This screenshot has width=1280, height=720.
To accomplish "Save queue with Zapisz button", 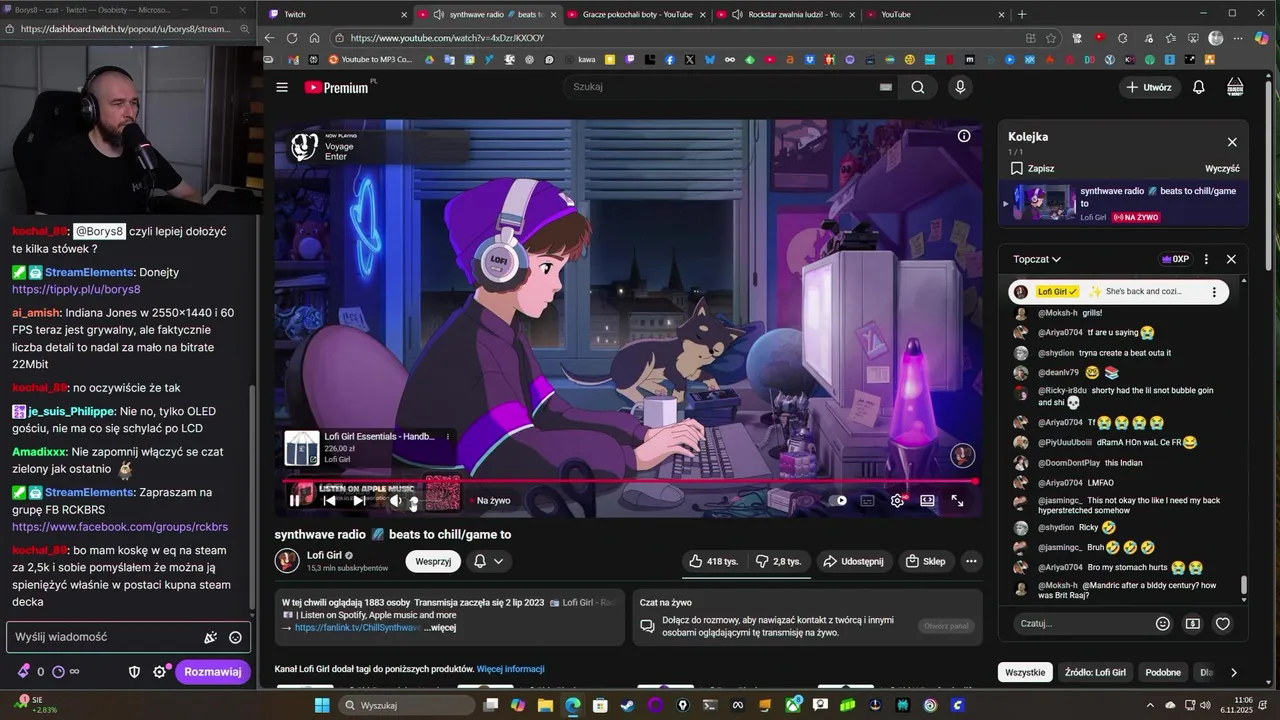I will 1032,169.
